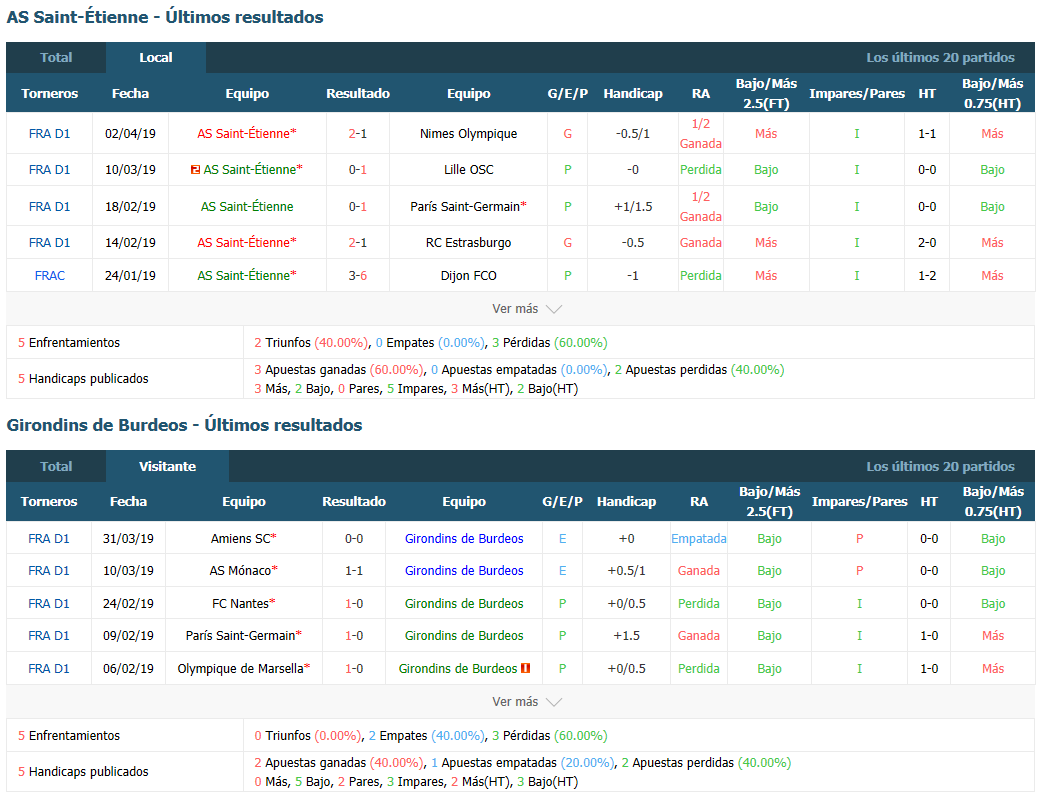This screenshot has width=1042, height=798.
Task: Click París Saint-Germain in the 18/02/19 row
Action: tap(465, 207)
